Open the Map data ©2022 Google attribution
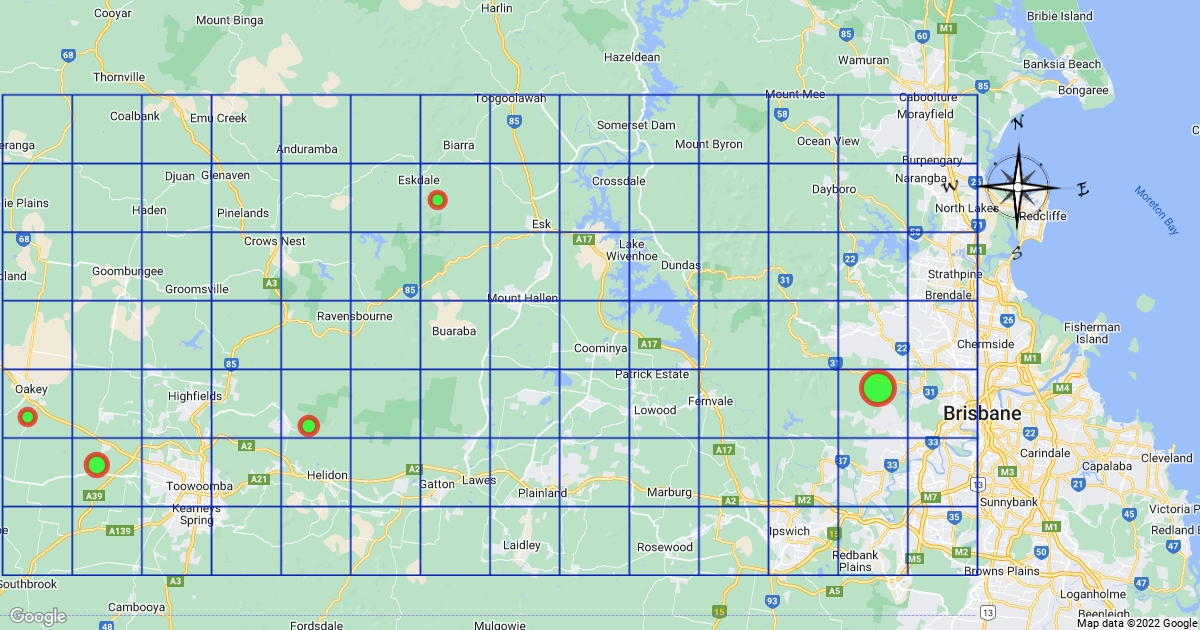The height and width of the screenshot is (630, 1200). [1136, 623]
